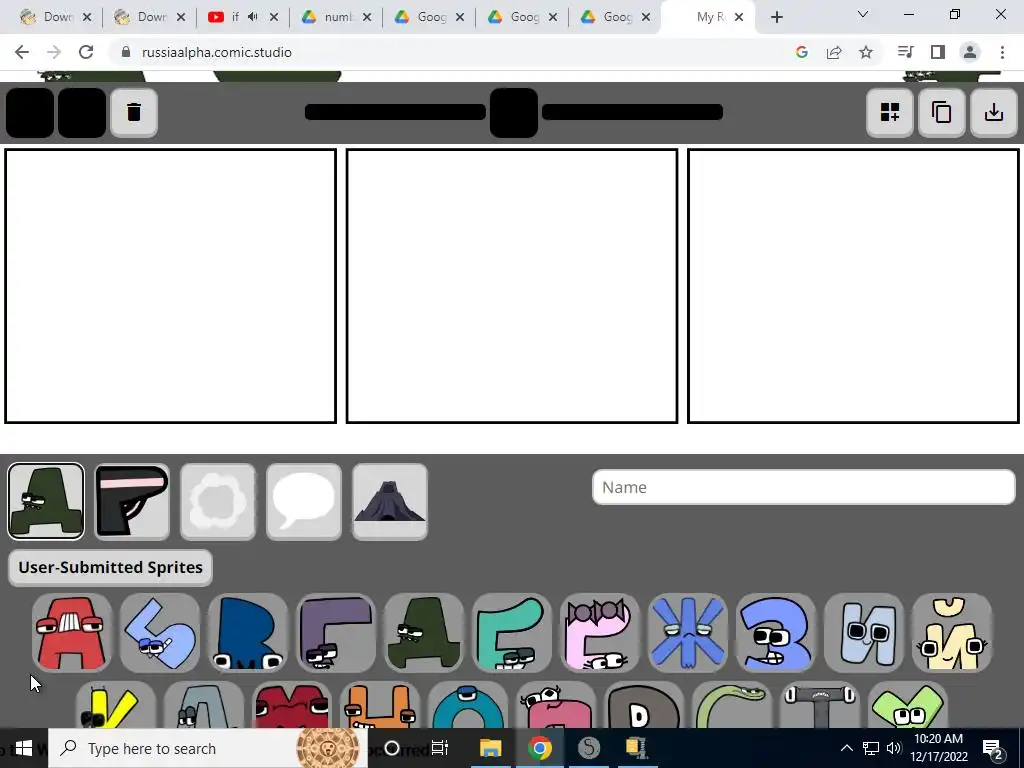Viewport: 1024px width, 768px height.
Task: Switch to the YouTube browser tab
Action: click(x=233, y=17)
